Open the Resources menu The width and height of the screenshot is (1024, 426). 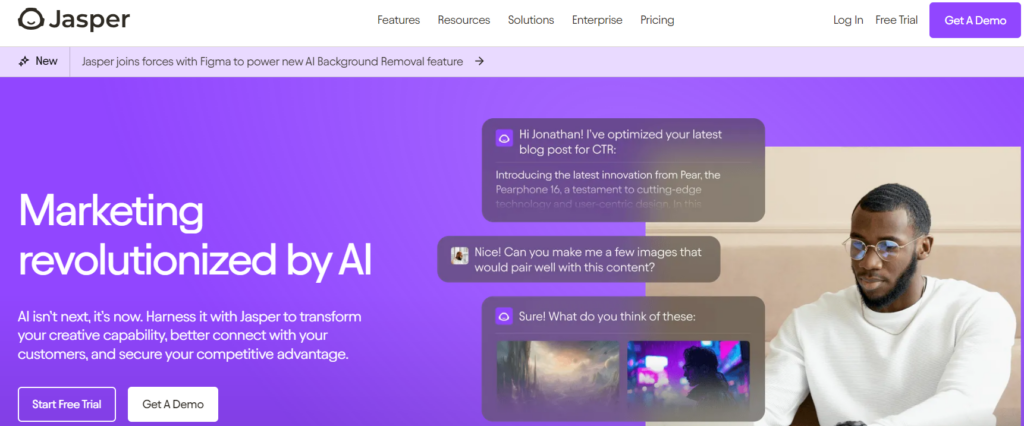click(463, 20)
